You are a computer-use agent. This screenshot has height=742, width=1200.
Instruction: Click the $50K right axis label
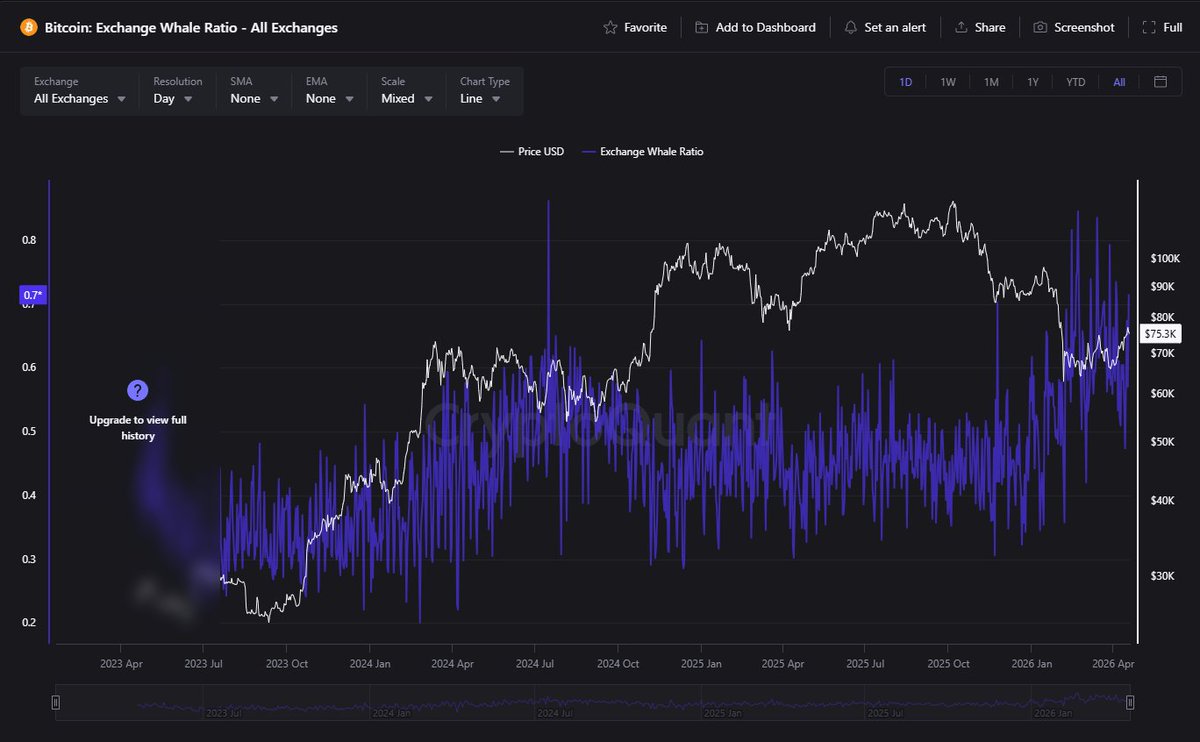1163,442
